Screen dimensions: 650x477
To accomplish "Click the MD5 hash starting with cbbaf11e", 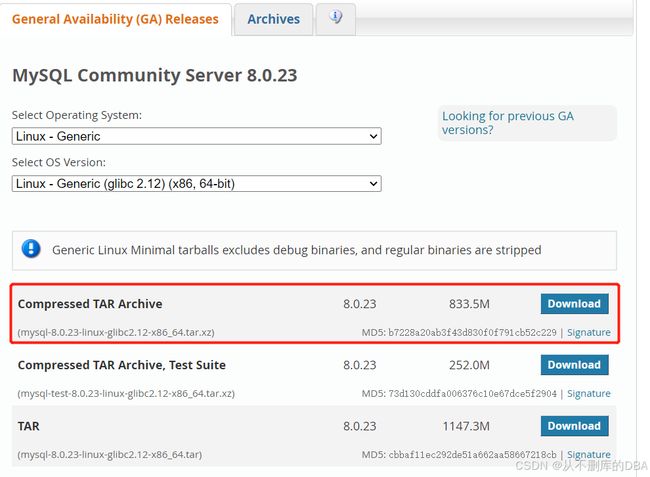I will point(472,455).
